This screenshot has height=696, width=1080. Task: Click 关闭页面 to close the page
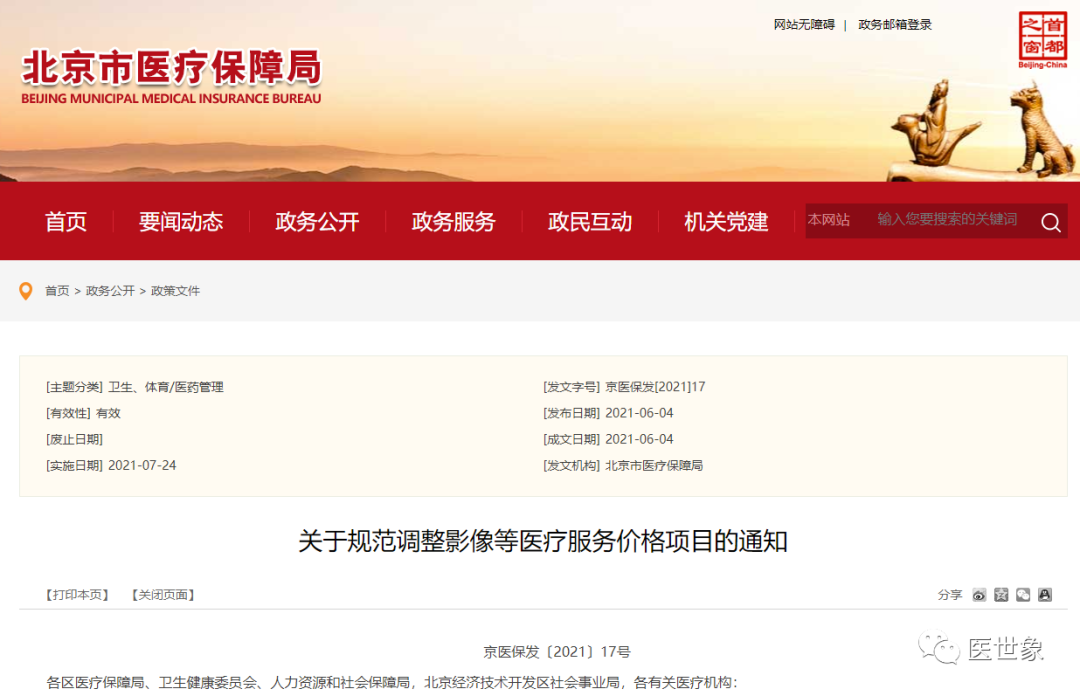[x=162, y=594]
